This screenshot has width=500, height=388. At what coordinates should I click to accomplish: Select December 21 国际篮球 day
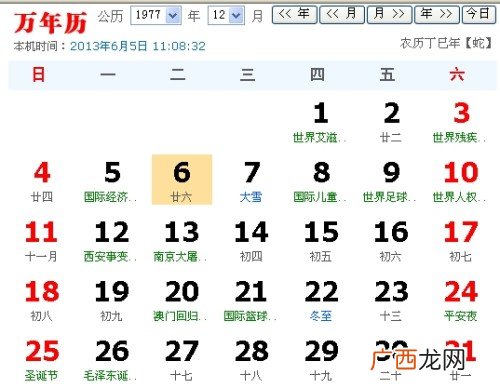(x=251, y=301)
